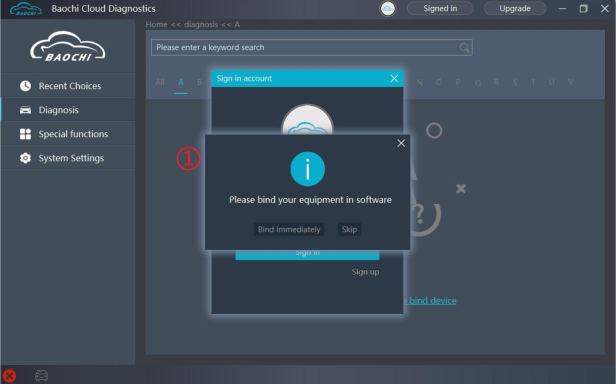Open System Settings in sidebar
This screenshot has height=384, width=616.
pyautogui.click(x=68, y=158)
